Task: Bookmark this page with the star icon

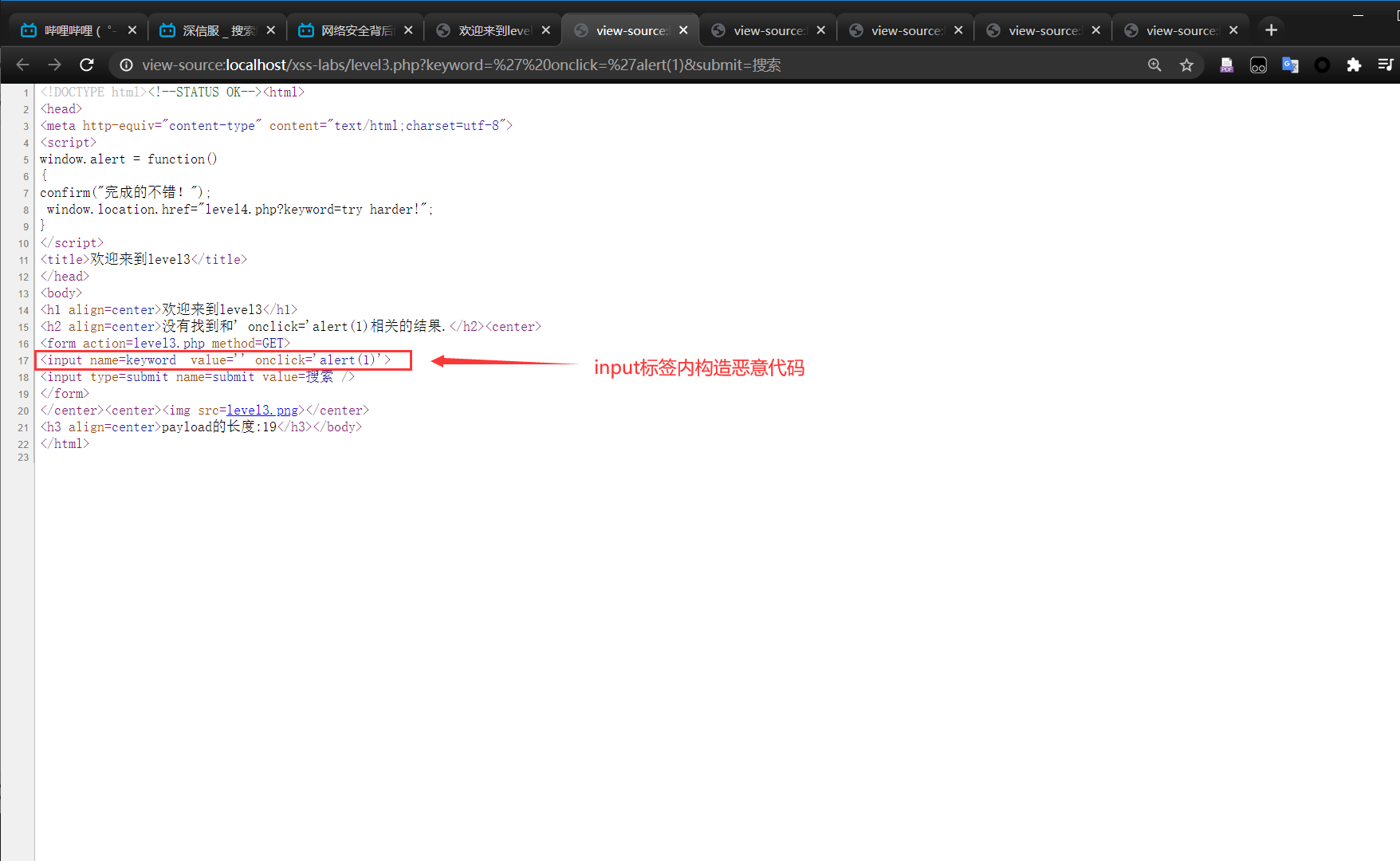Action: (1186, 65)
